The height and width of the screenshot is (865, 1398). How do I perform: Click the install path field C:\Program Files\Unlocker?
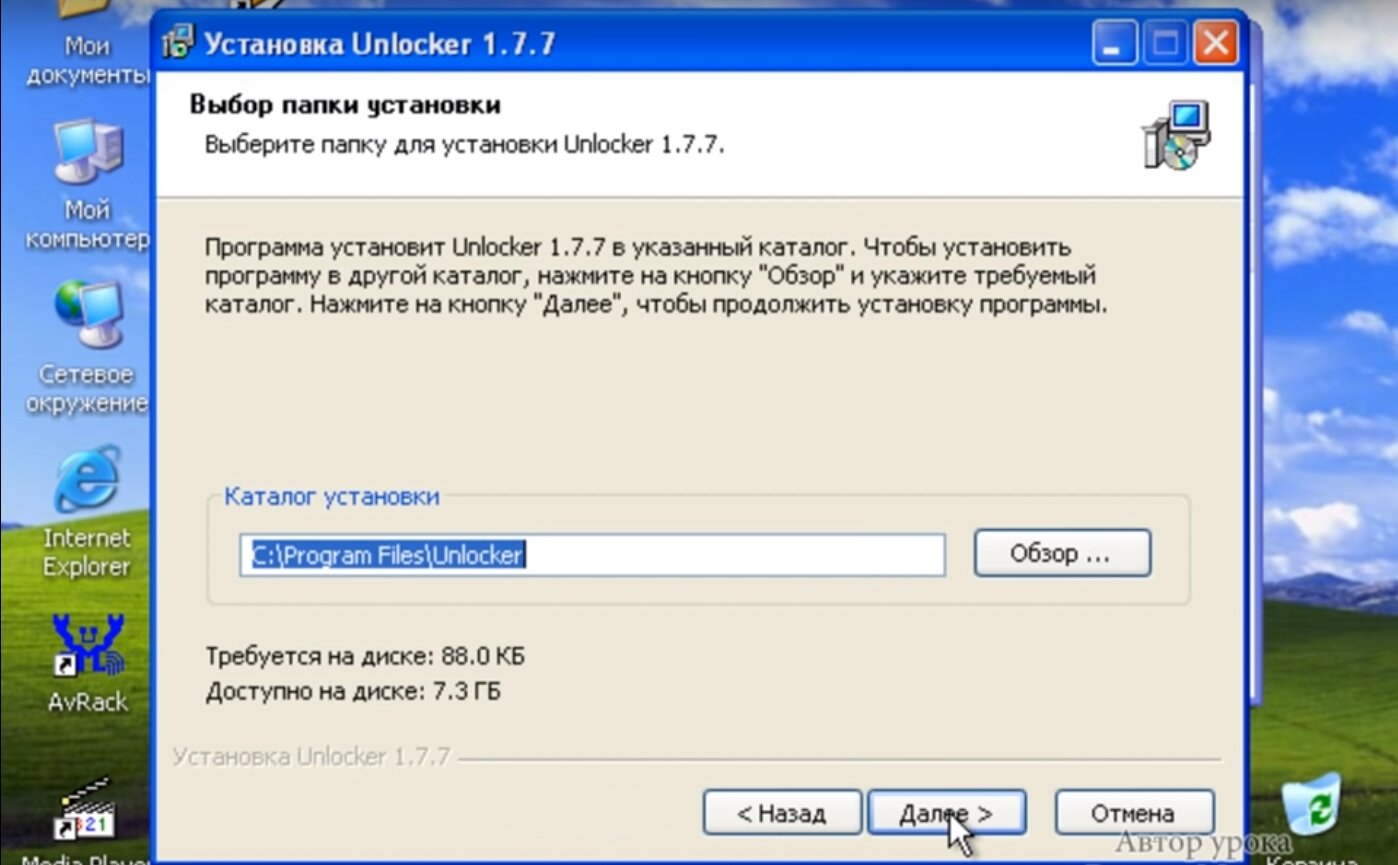click(x=592, y=554)
